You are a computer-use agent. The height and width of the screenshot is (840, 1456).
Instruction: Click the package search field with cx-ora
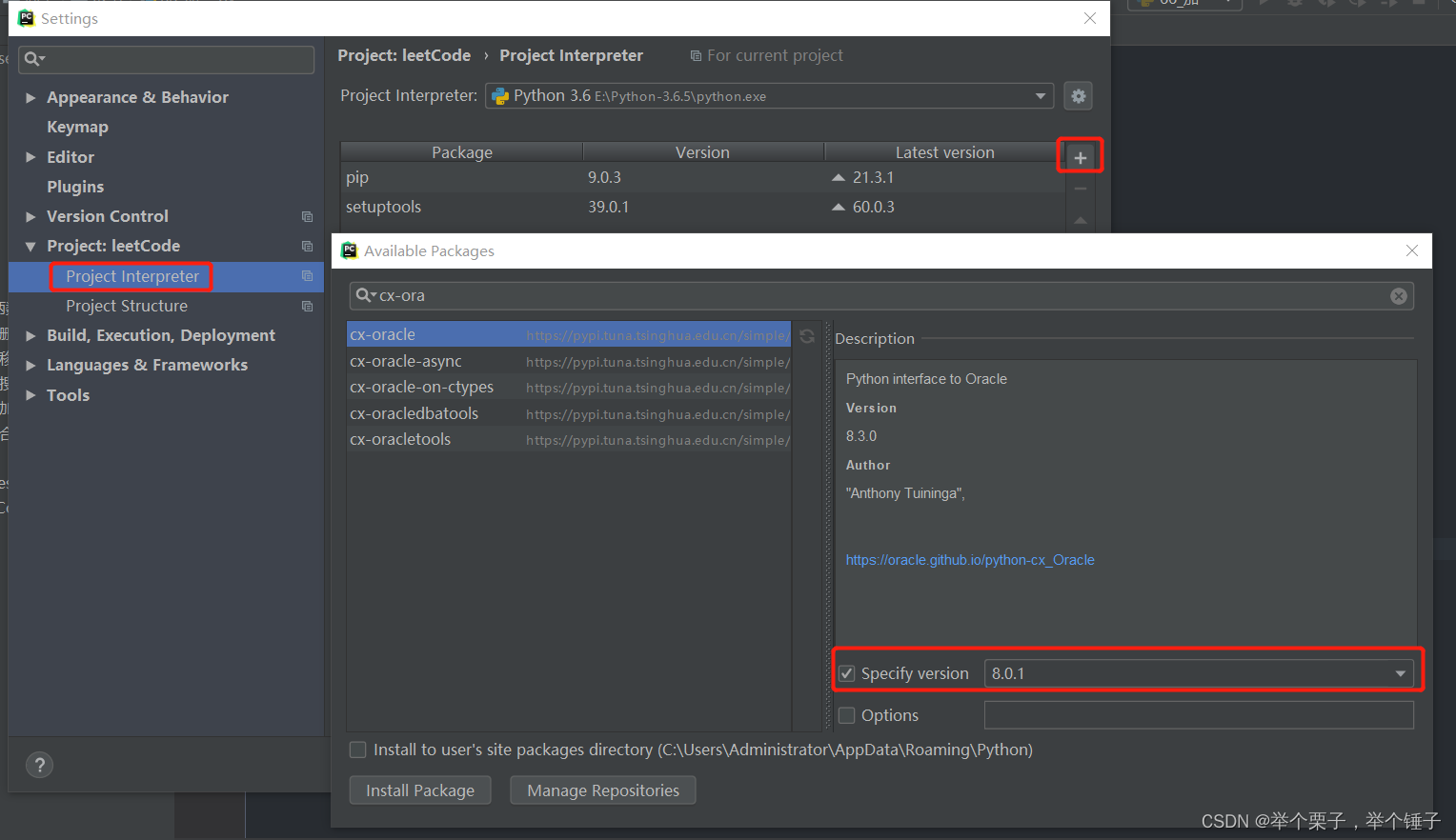881,296
